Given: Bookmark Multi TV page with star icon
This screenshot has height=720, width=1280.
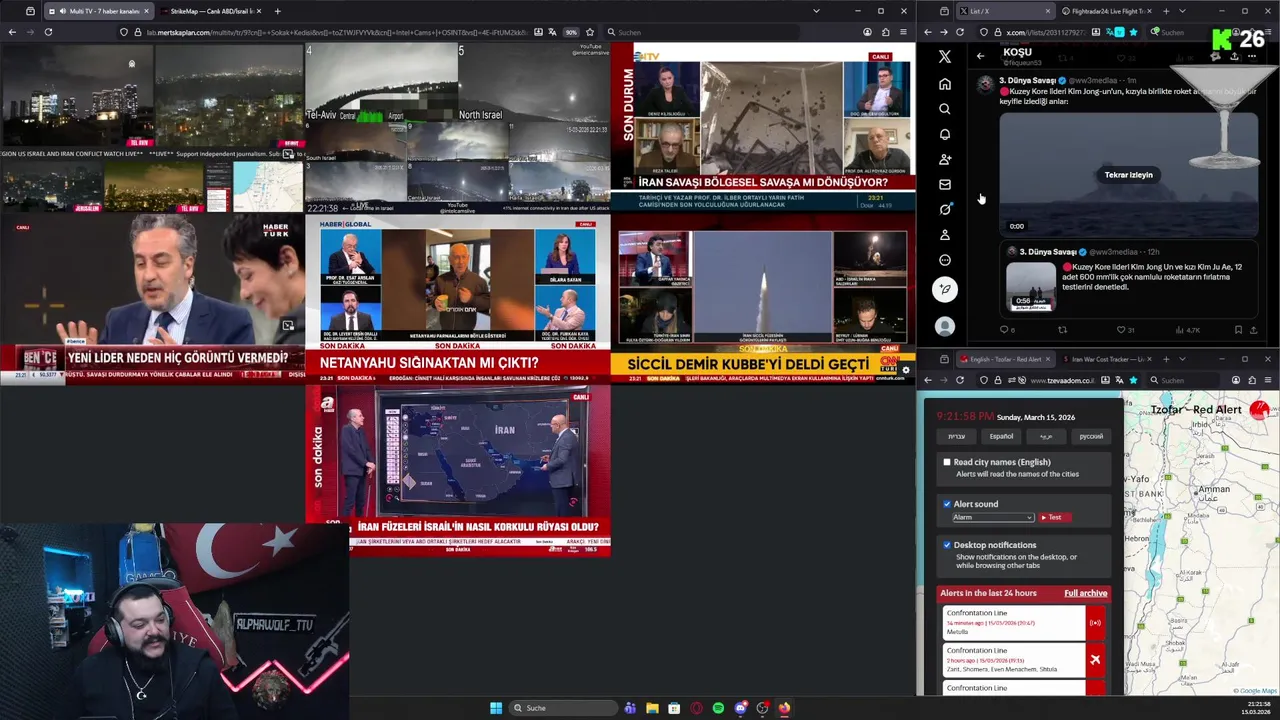Looking at the screenshot, I should 590,32.
